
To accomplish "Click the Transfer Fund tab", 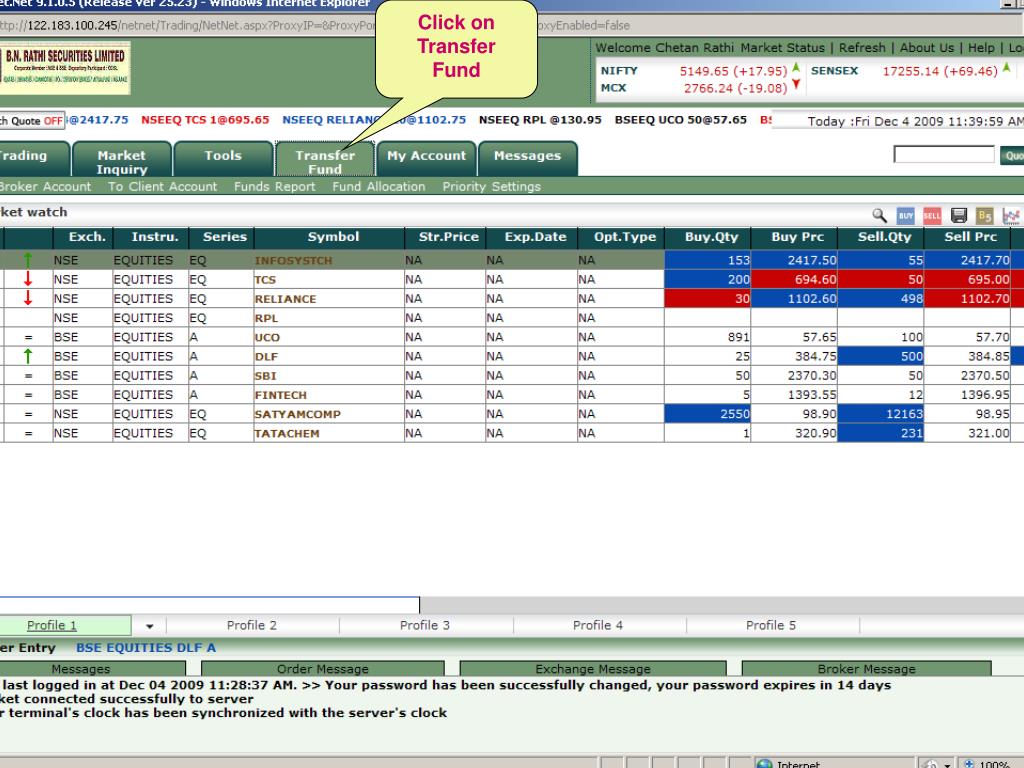I will click(x=325, y=159).
